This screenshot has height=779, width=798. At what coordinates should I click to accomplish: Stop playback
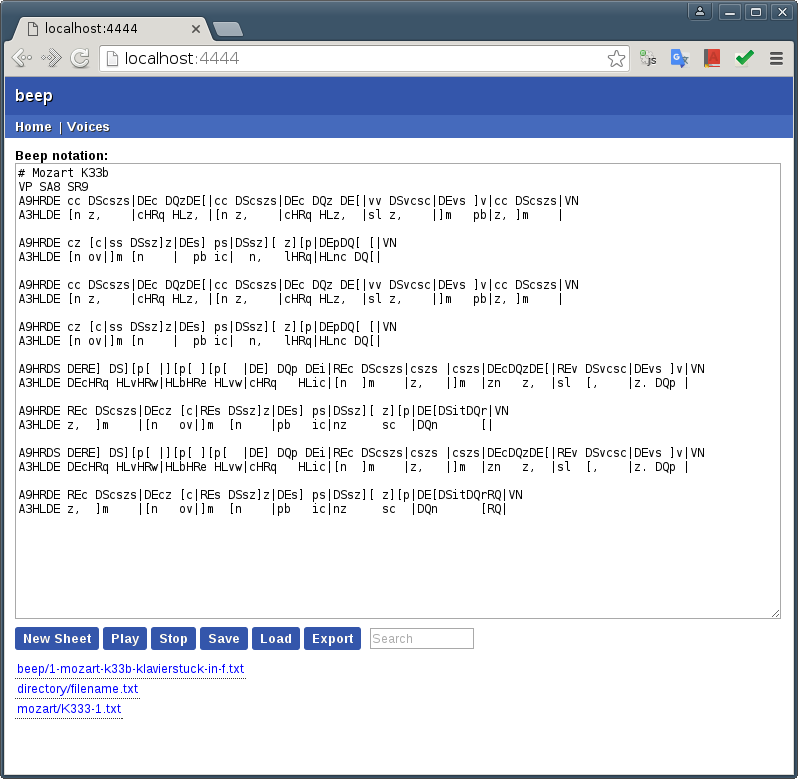point(173,639)
